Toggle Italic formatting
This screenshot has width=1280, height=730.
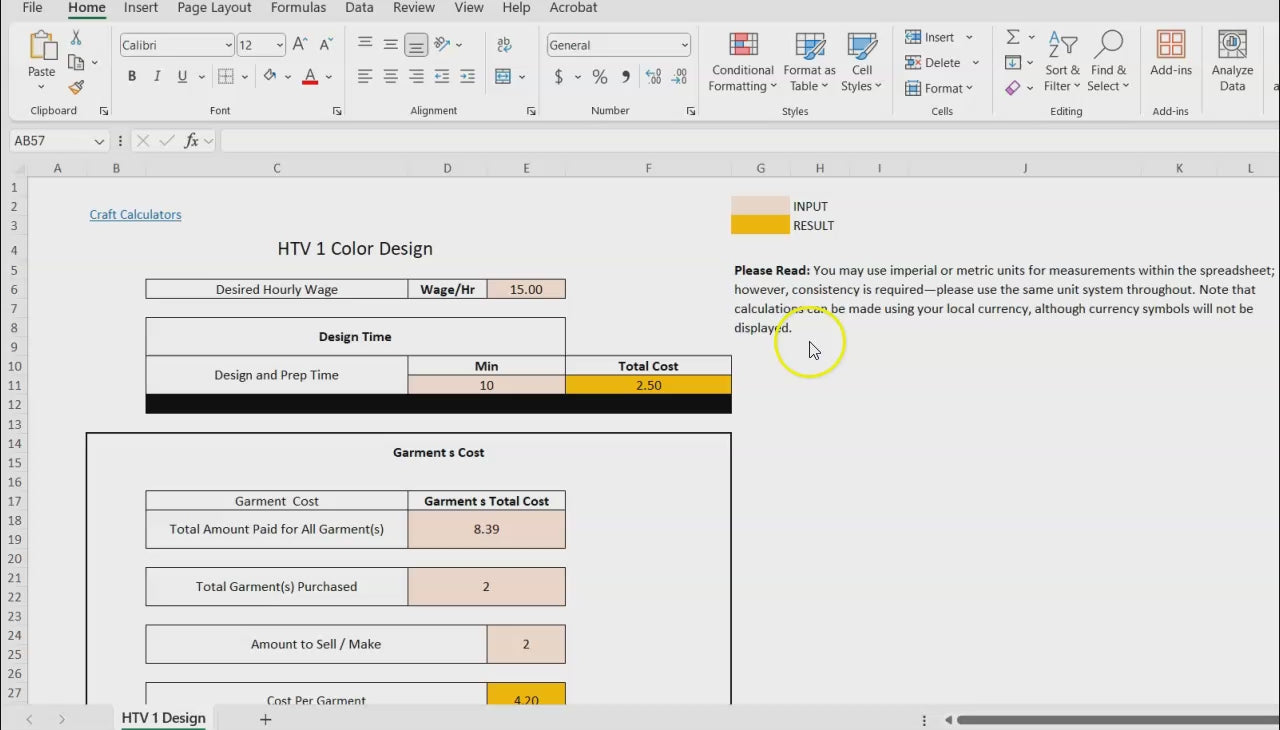pos(157,77)
